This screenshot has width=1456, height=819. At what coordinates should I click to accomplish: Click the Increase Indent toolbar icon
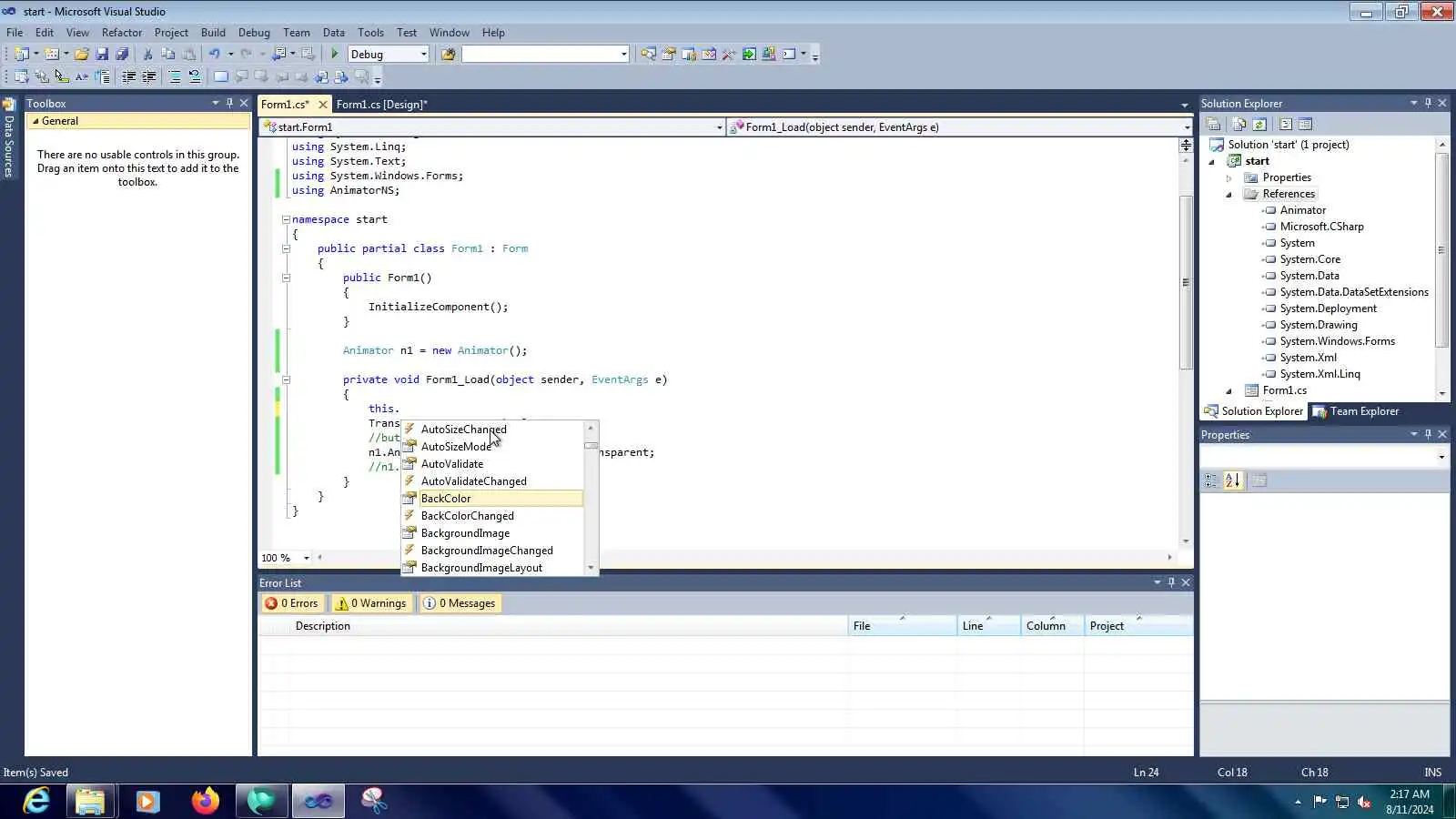149,77
